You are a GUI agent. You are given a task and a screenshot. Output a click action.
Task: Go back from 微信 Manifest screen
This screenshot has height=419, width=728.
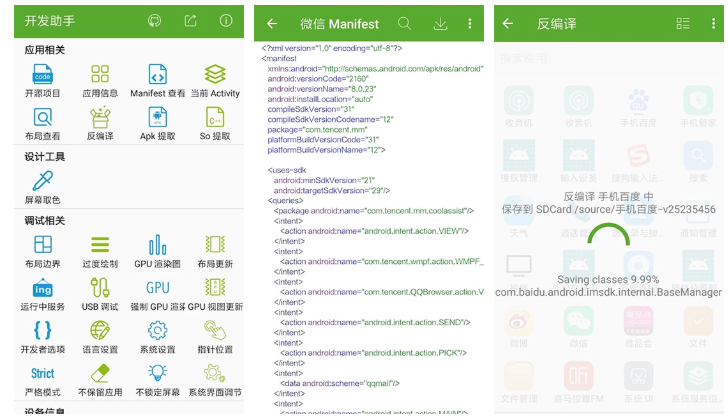click(x=272, y=24)
